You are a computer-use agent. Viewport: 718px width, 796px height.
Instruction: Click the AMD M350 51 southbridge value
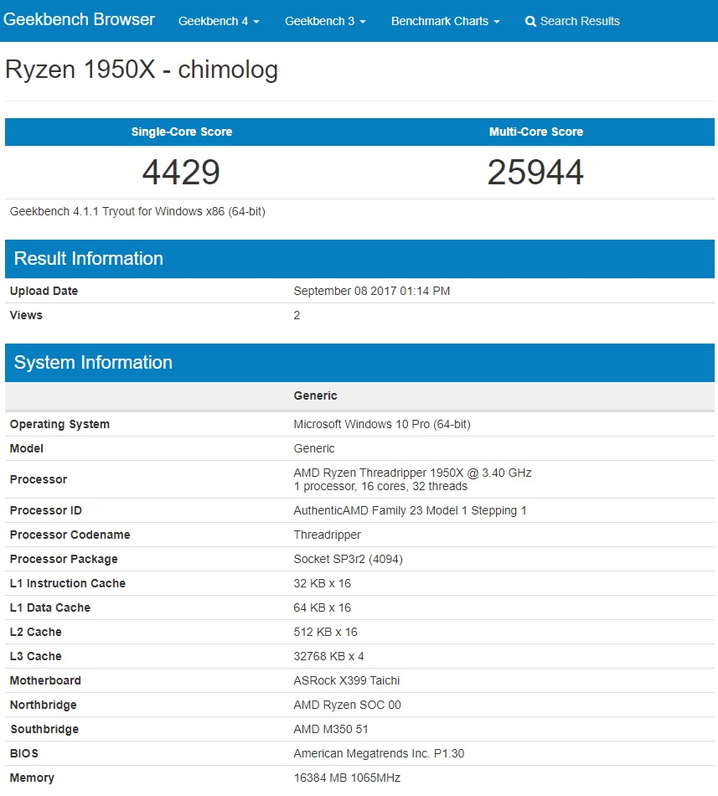click(331, 729)
